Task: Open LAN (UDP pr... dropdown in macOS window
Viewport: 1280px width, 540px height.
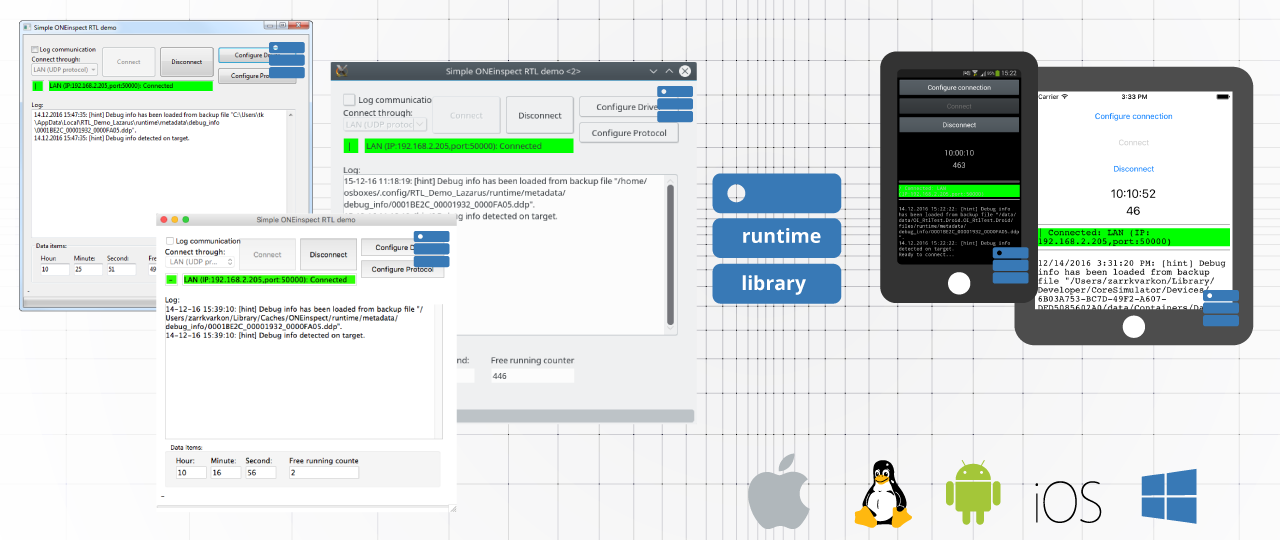Action: (200, 261)
